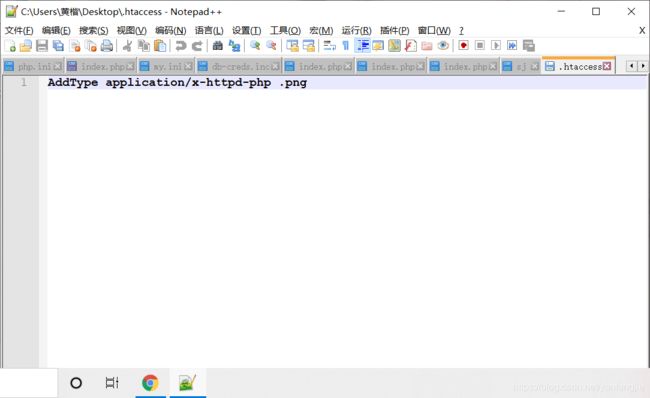The width and height of the screenshot is (650, 398).
Task: Close the my.ini tab
Action: pyautogui.click(x=188, y=66)
